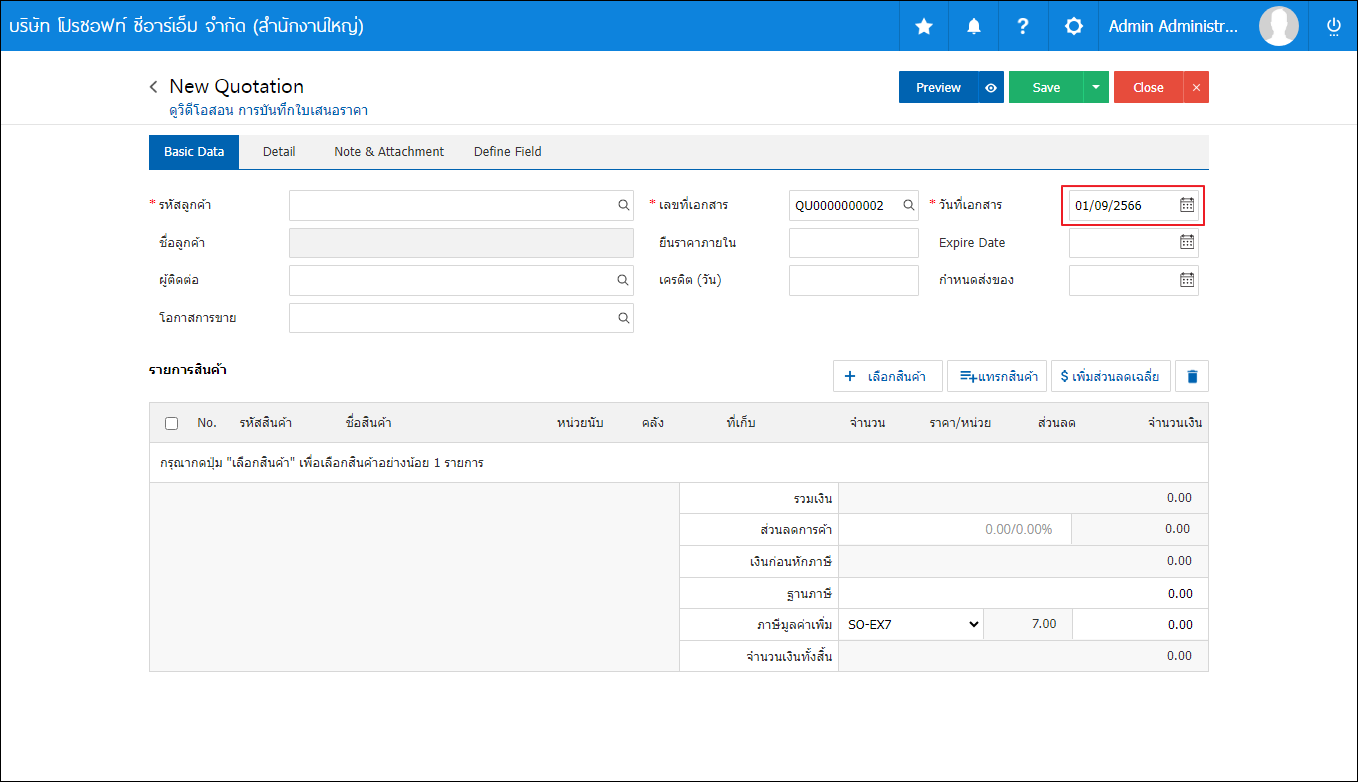Image resolution: width=1358 pixels, height=782 pixels.
Task: Search contact person magnifier icon
Action: [x=623, y=280]
